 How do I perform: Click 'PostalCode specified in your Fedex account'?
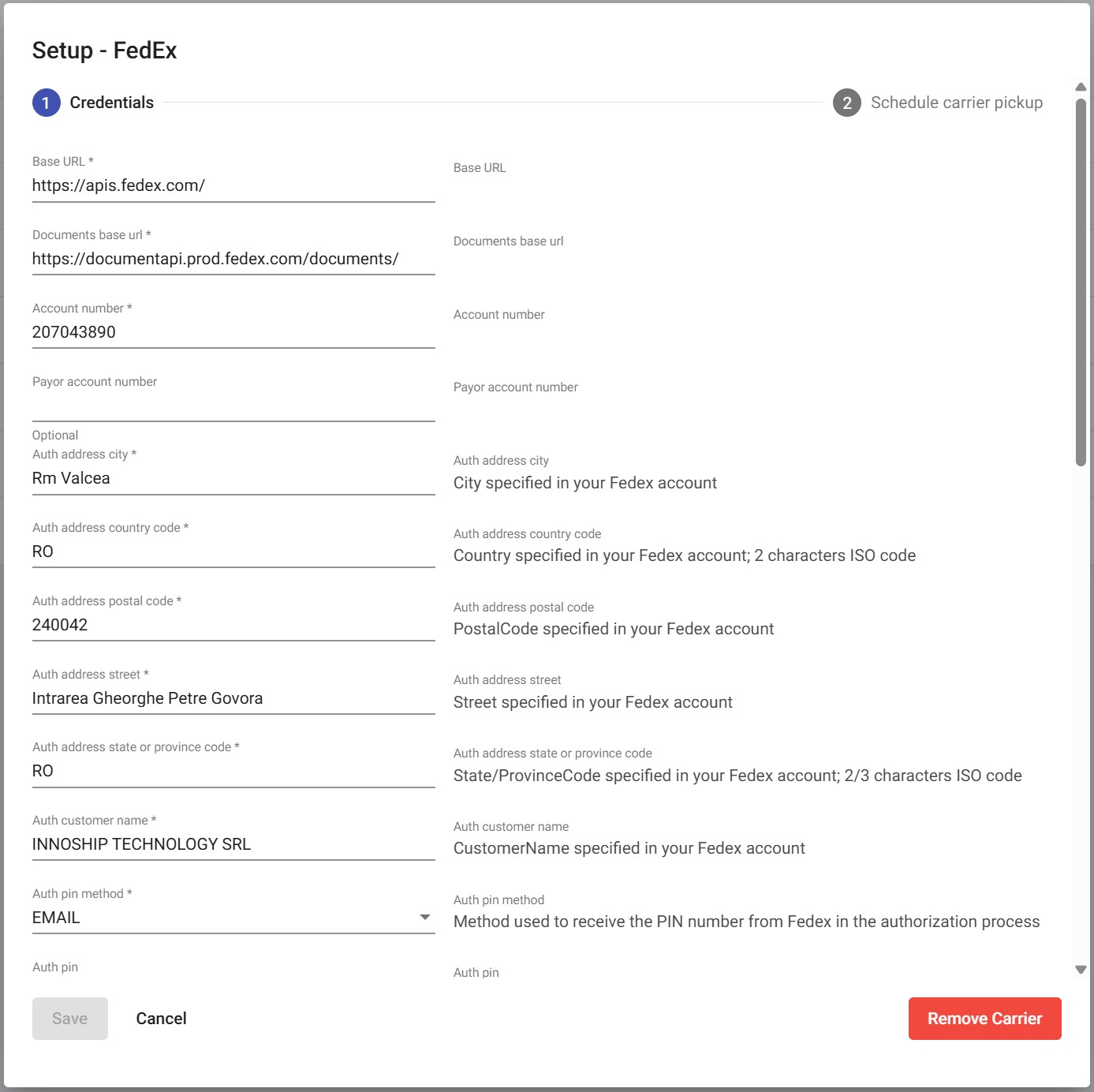point(614,629)
